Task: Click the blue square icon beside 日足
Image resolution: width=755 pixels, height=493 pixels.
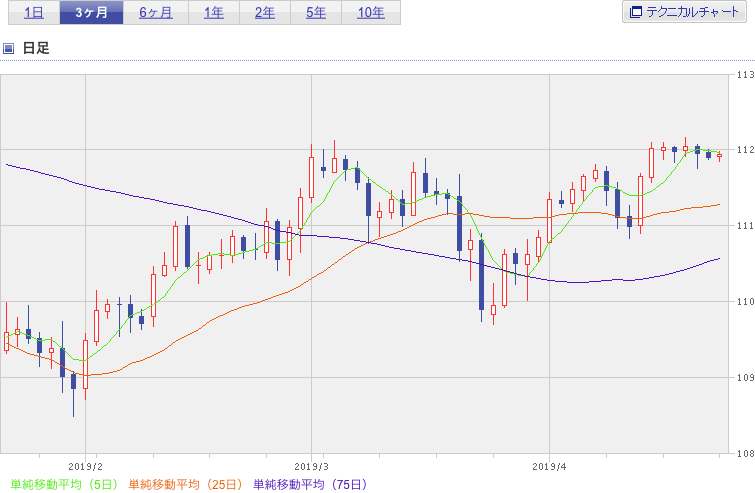Action: coord(8,48)
